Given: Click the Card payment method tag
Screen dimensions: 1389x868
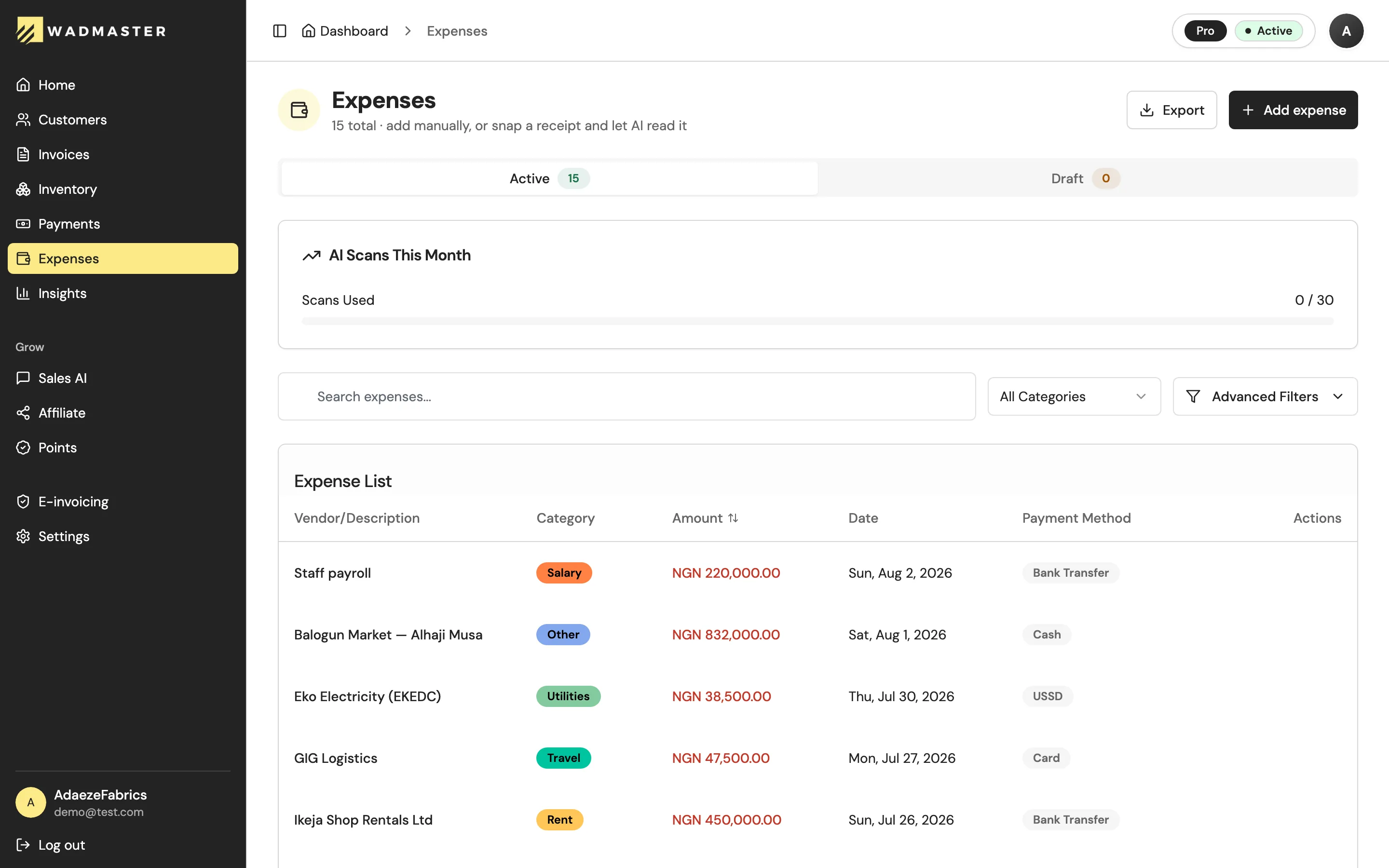Looking at the screenshot, I should (x=1046, y=758).
